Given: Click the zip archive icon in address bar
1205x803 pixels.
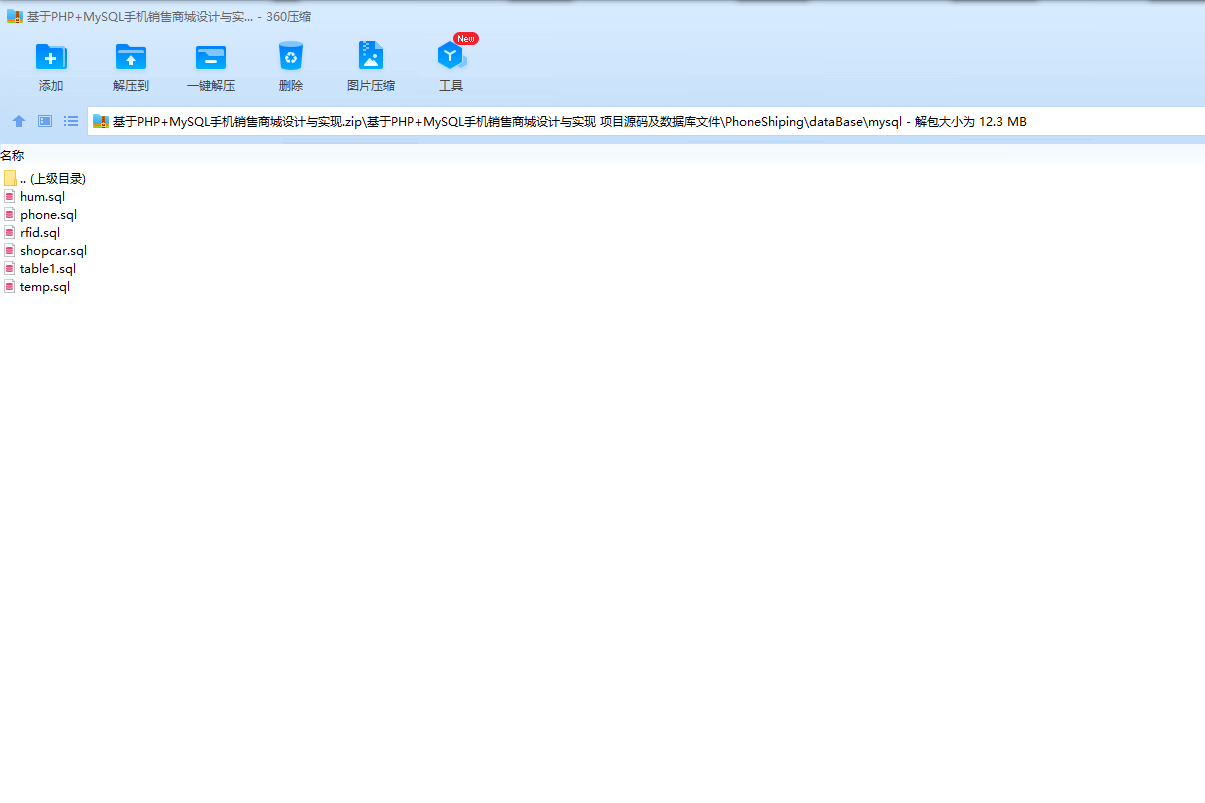Looking at the screenshot, I should (101, 122).
